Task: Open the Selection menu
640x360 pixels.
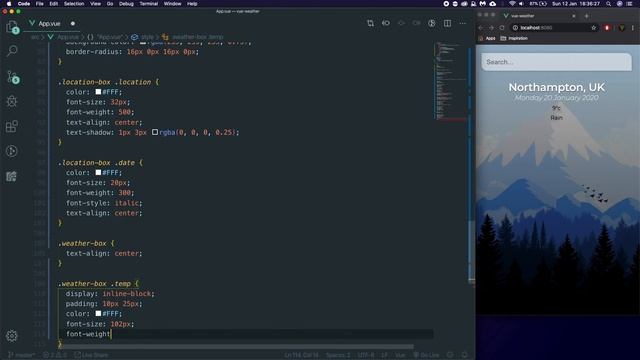Action: click(74, 4)
